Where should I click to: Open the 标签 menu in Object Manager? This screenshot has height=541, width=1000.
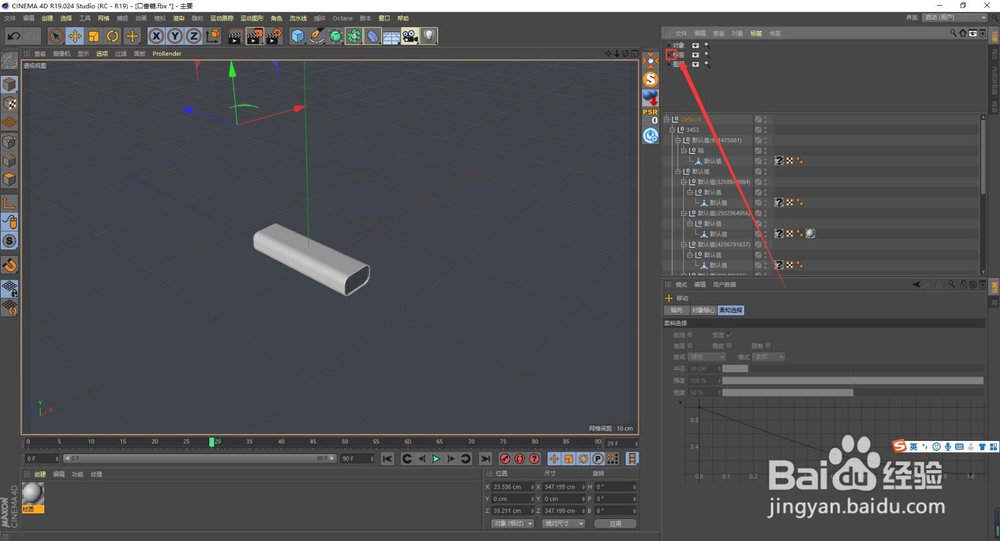click(x=756, y=33)
